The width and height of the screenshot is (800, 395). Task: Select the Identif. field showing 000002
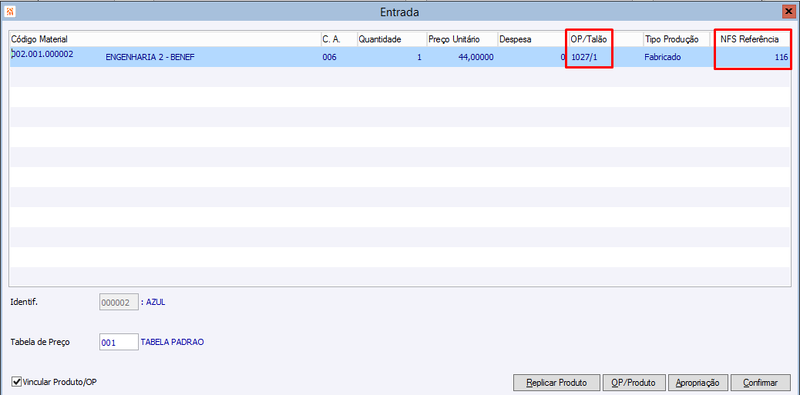[x=118, y=302]
